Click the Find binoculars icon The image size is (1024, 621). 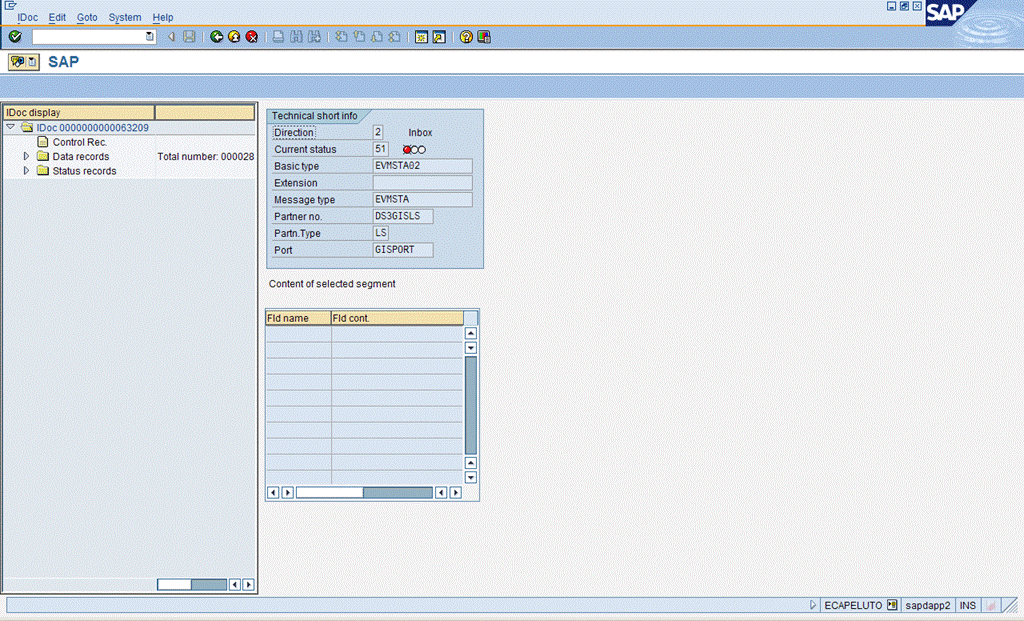(296, 37)
